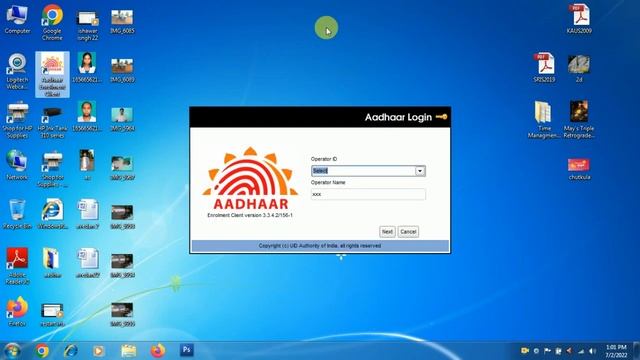Open Windows Media Player from taskbar
The image size is (640, 360).
click(98, 351)
